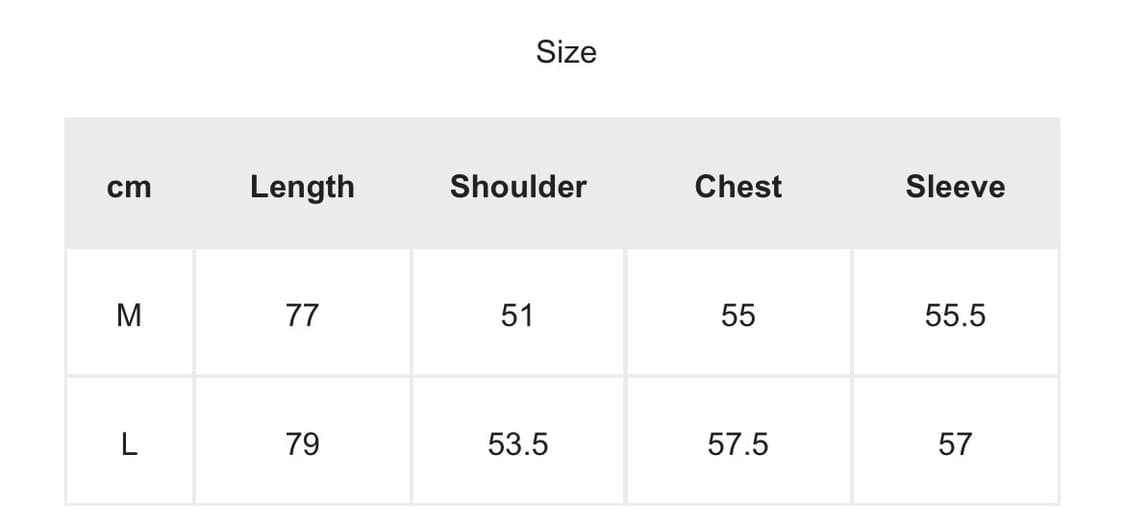Click the L length value 79

(x=302, y=443)
